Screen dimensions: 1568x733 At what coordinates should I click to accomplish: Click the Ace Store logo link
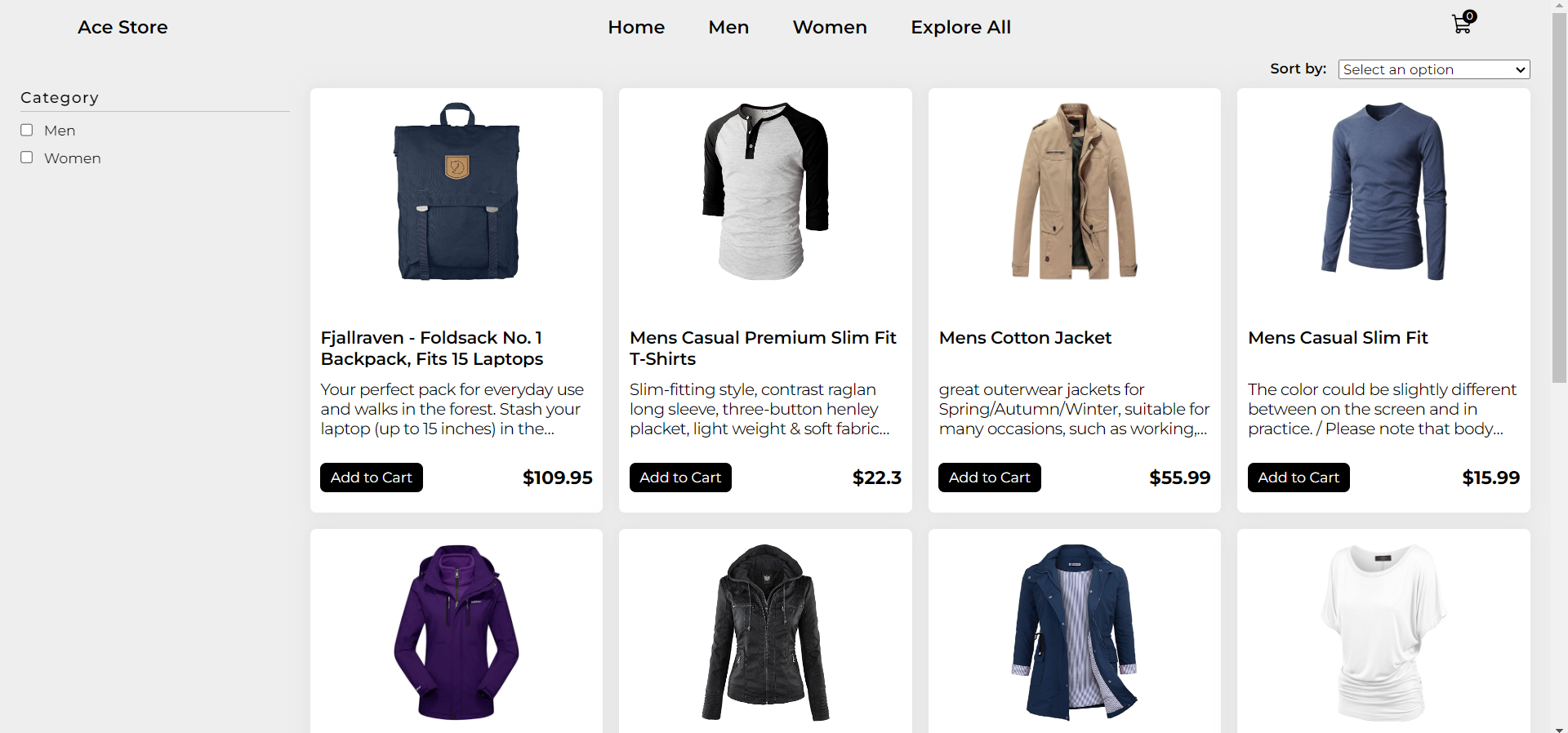tap(122, 27)
